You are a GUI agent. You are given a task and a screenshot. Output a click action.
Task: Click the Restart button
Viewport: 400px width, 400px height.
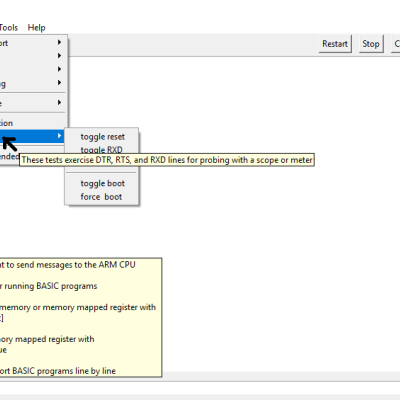click(x=335, y=44)
